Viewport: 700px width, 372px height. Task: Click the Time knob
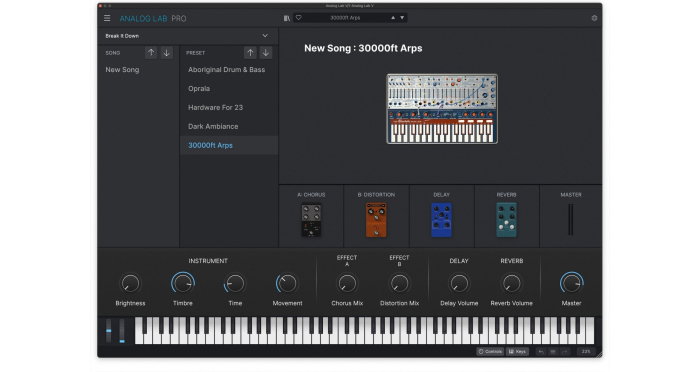click(235, 283)
